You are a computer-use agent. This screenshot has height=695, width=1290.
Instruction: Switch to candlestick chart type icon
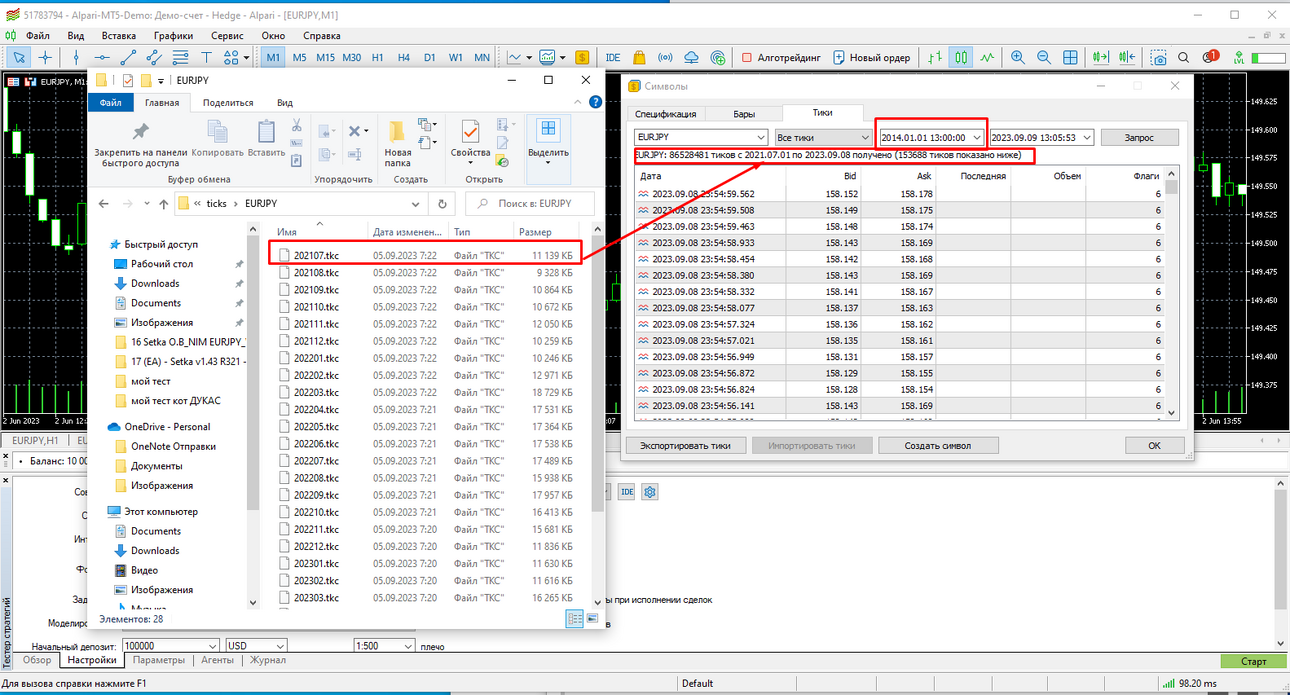click(x=960, y=57)
